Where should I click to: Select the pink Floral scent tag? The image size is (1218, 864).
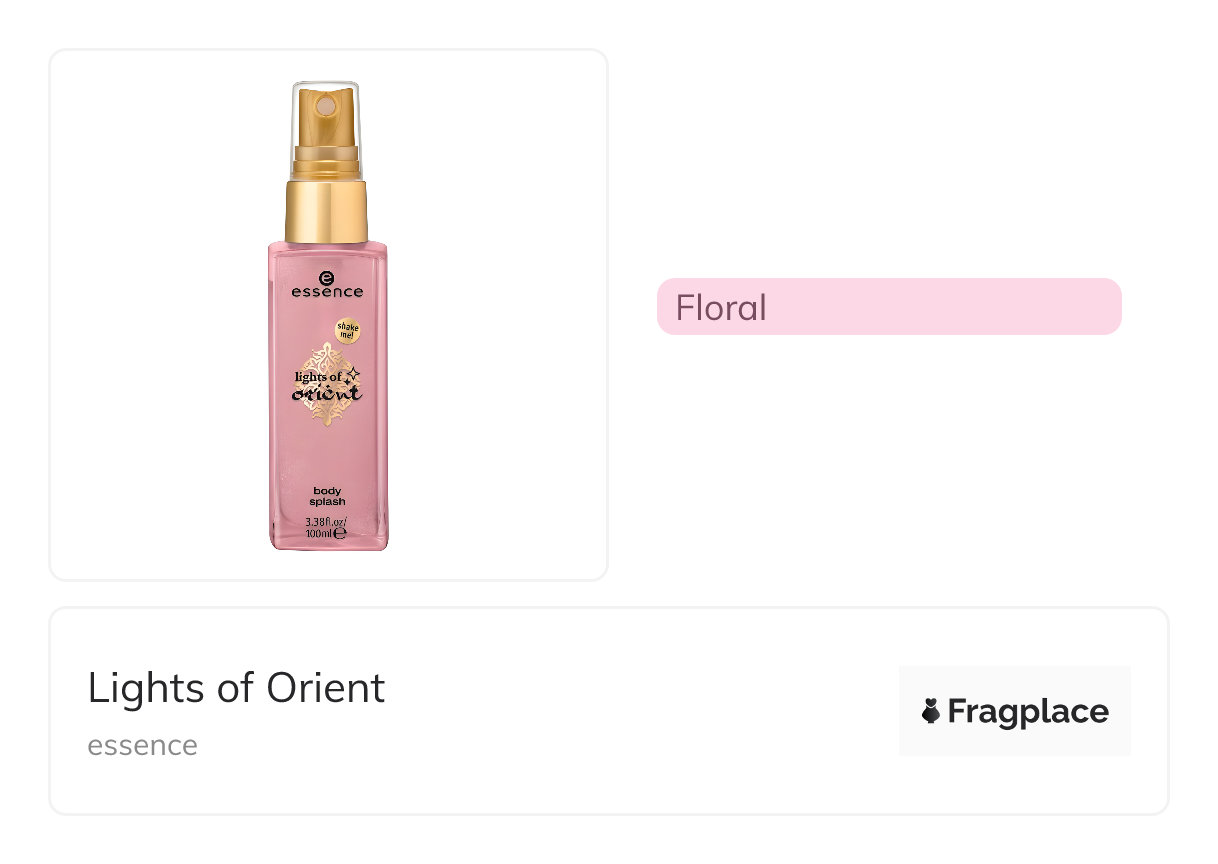tap(888, 306)
